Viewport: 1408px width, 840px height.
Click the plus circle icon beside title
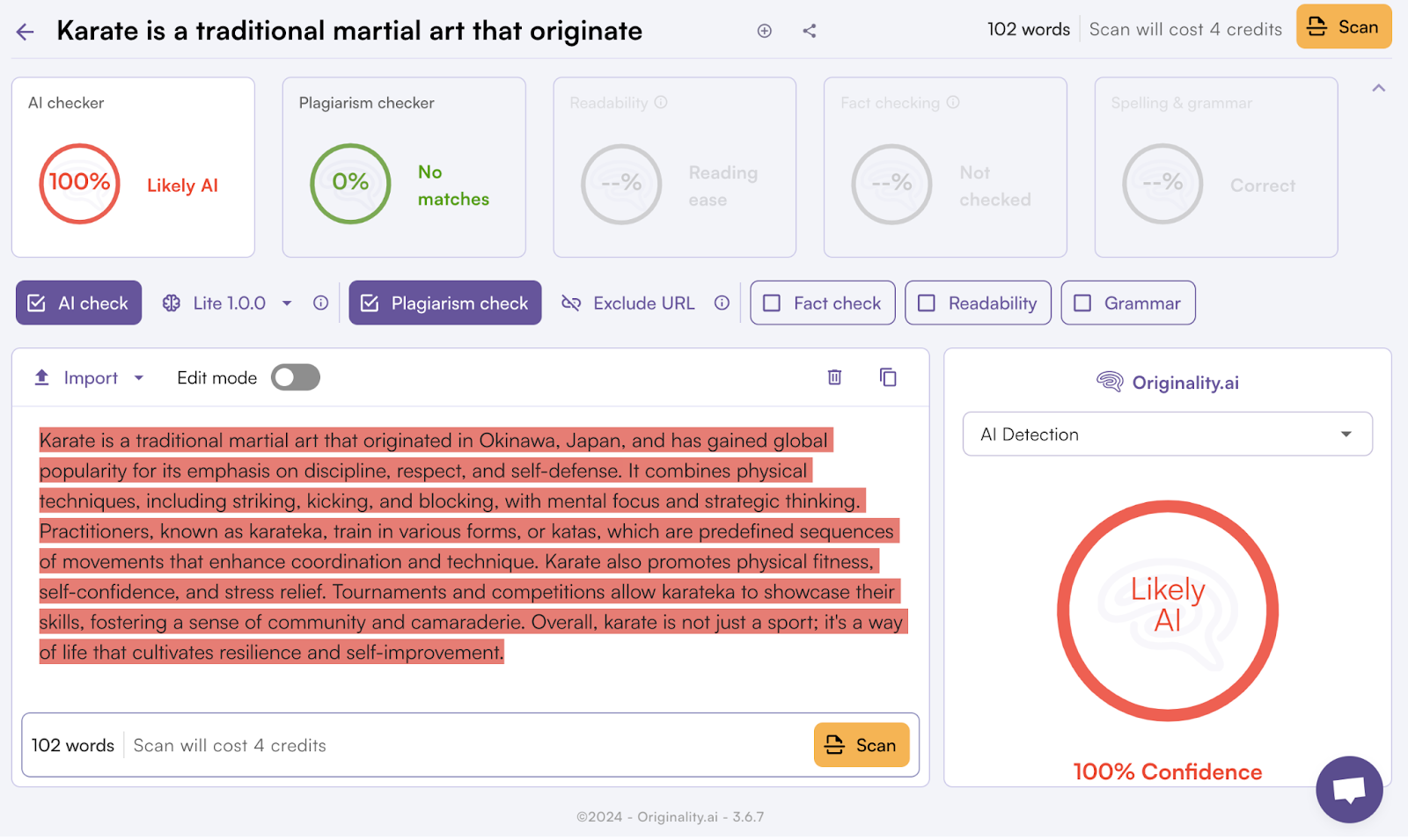[764, 32]
